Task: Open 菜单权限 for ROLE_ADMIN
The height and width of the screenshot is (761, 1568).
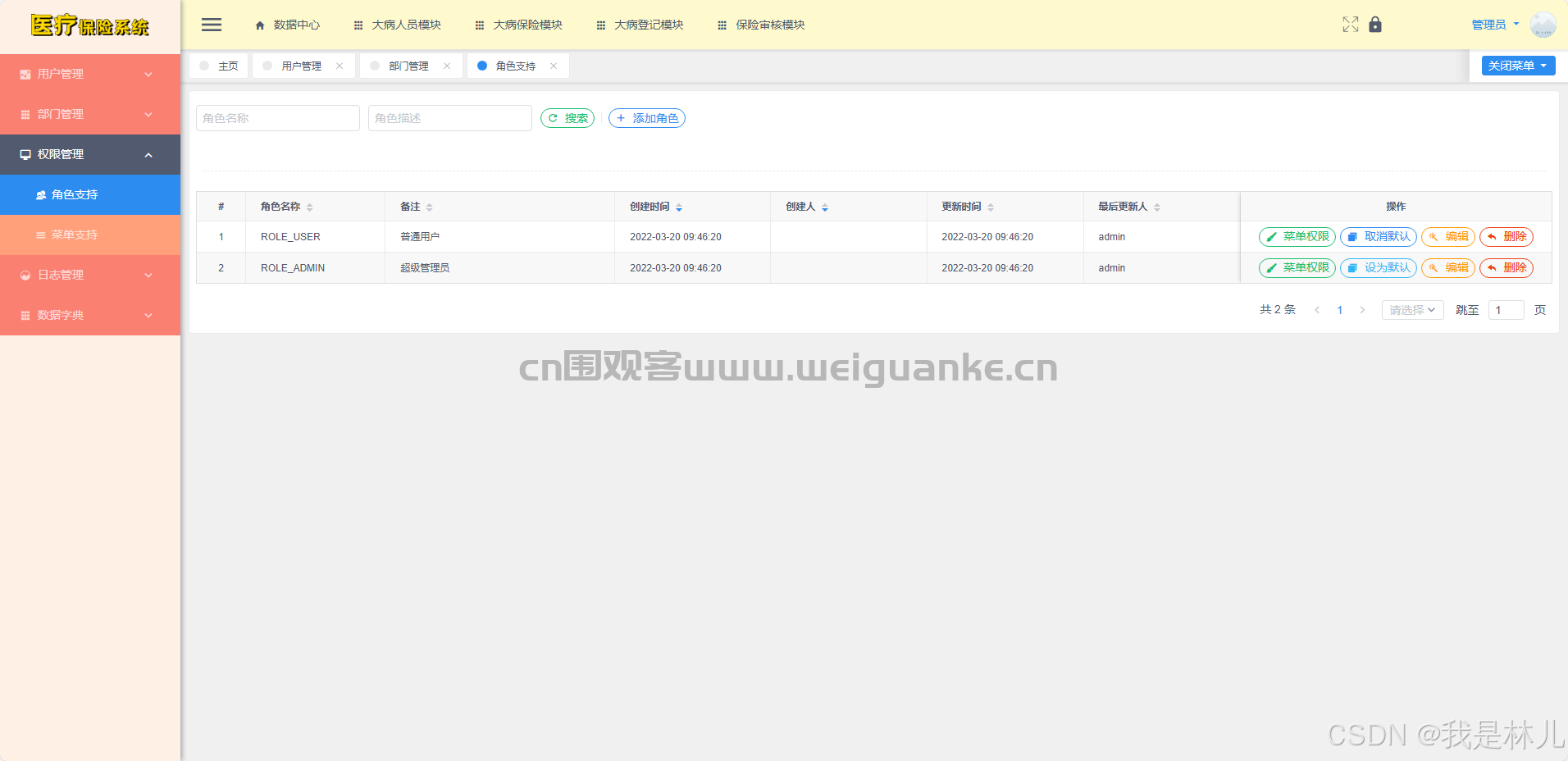Action: tap(1297, 267)
